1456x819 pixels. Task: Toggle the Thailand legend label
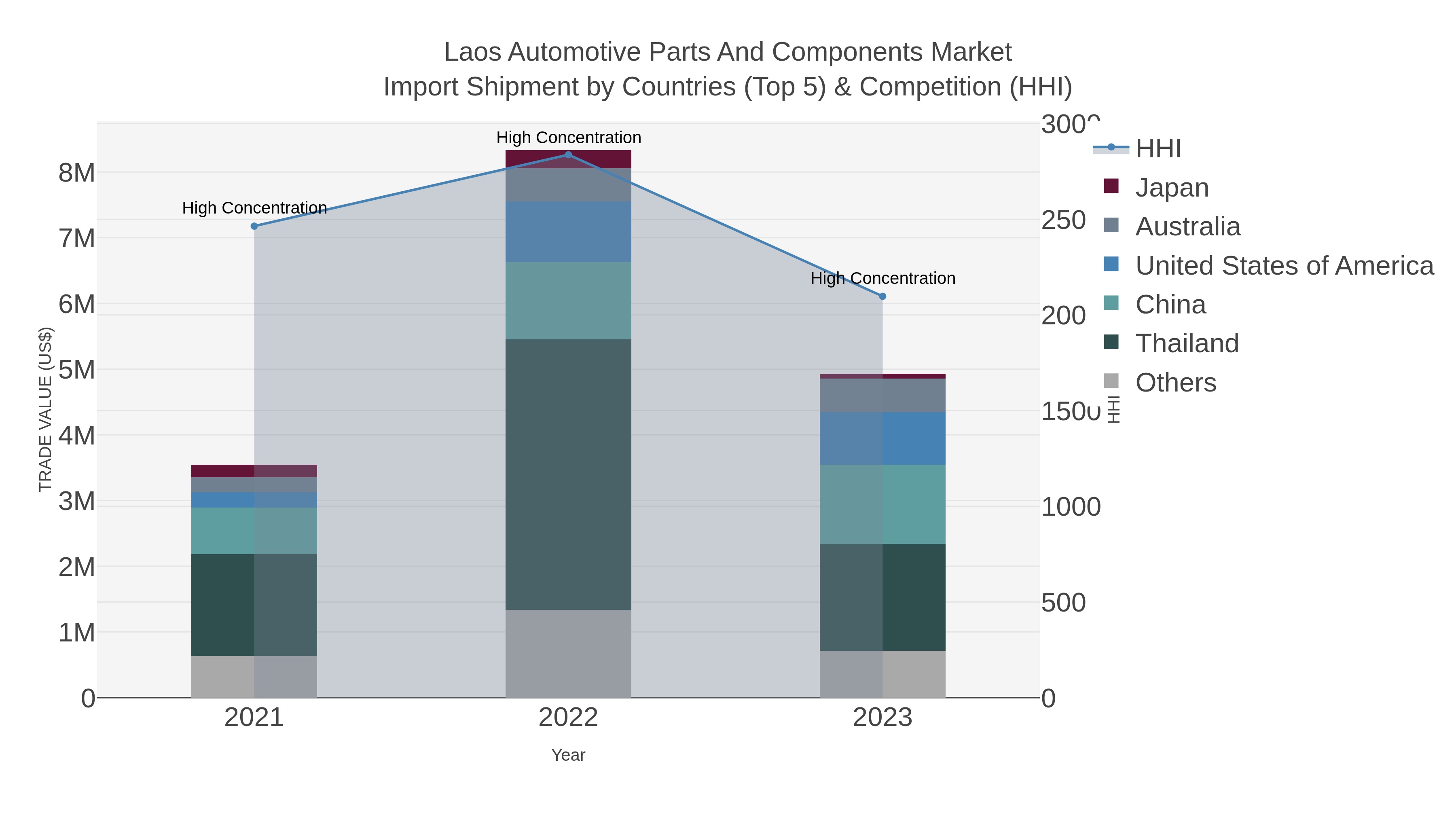point(1187,343)
